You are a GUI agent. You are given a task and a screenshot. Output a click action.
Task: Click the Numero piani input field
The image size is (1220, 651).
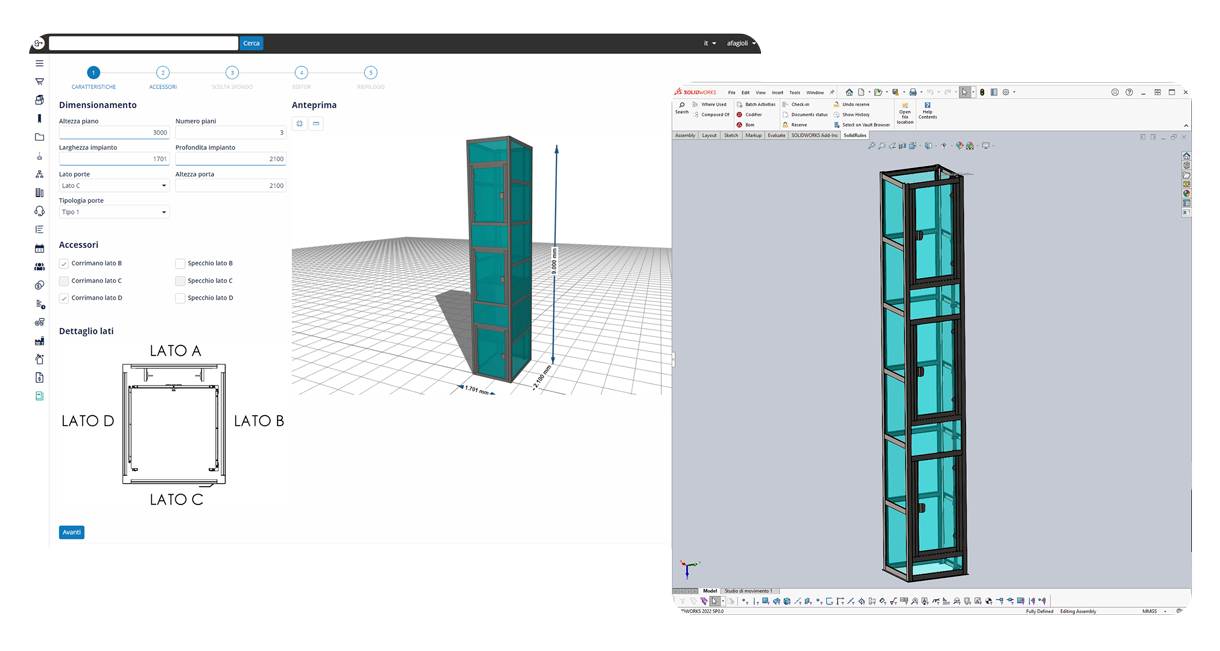pyautogui.click(x=230, y=132)
